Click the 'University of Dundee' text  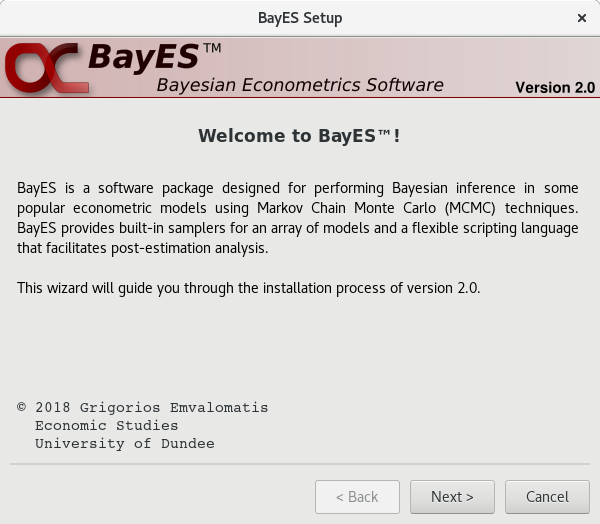[125, 444]
